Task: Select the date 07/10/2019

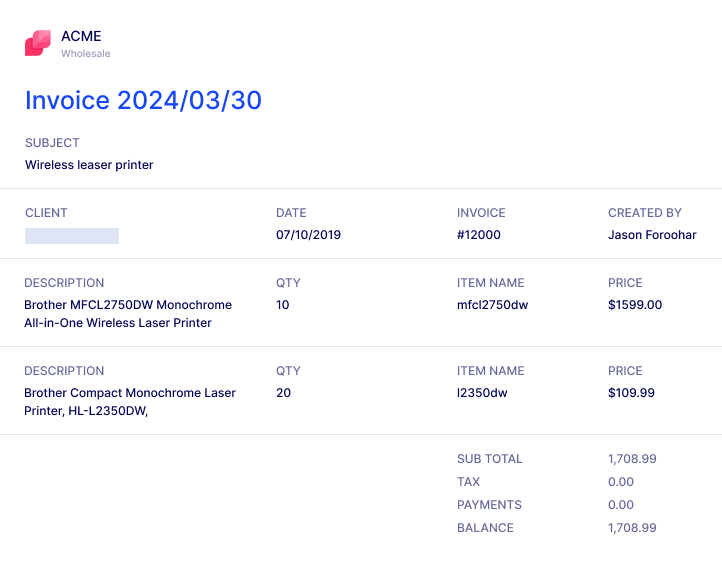Action: (x=308, y=235)
